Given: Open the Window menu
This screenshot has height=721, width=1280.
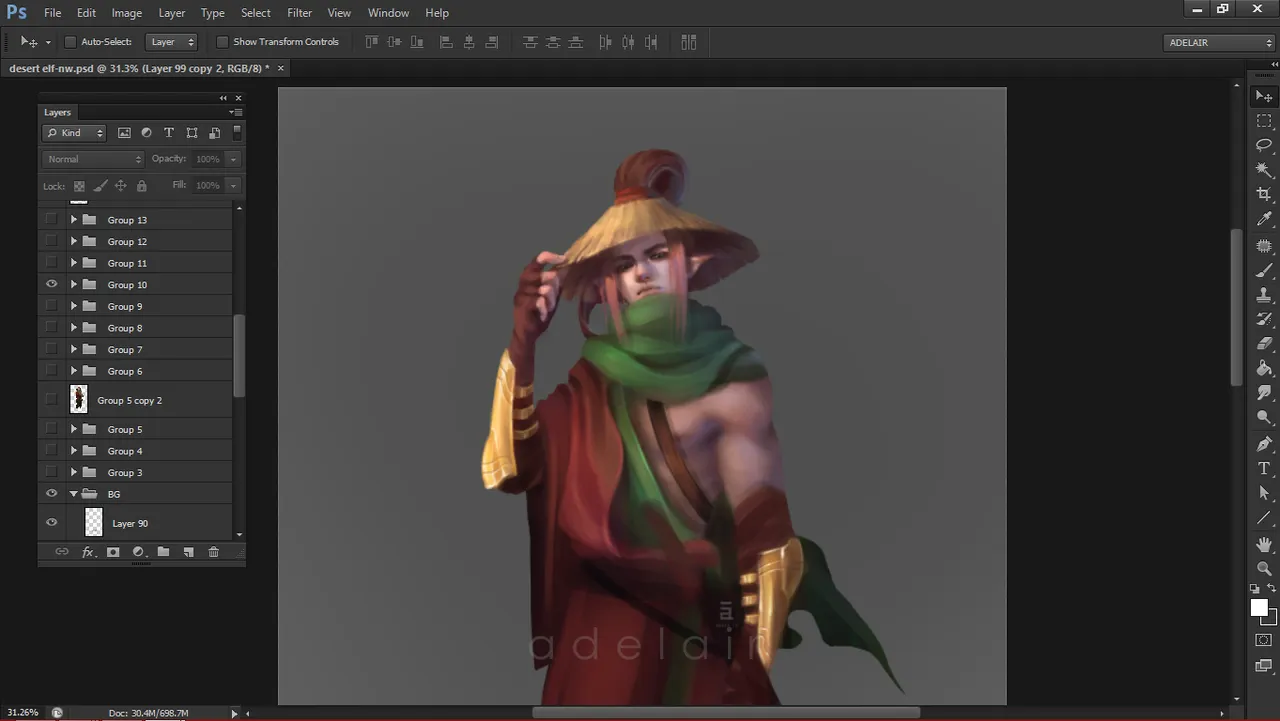Looking at the screenshot, I should click(x=388, y=13).
